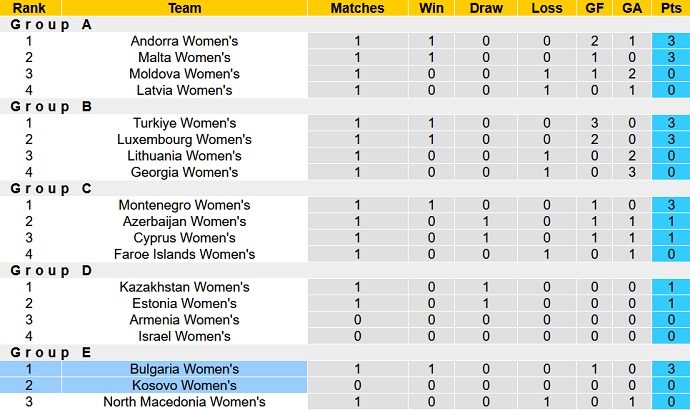
Task: Click the North Macedonia Women's team name
Action: coord(184,402)
